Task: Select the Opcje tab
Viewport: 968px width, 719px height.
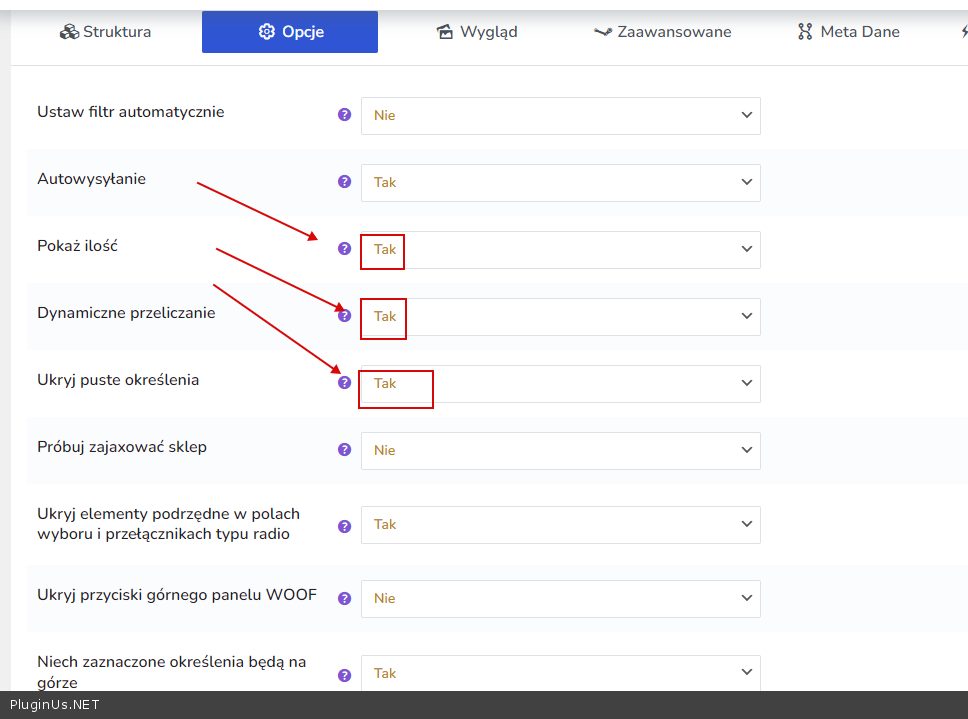Action: point(290,32)
